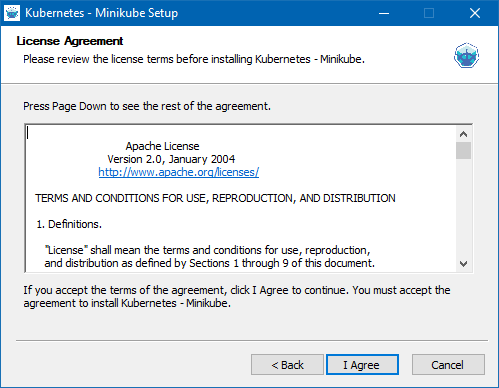Click the I Agree button
The image size is (499, 388).
coord(362,365)
